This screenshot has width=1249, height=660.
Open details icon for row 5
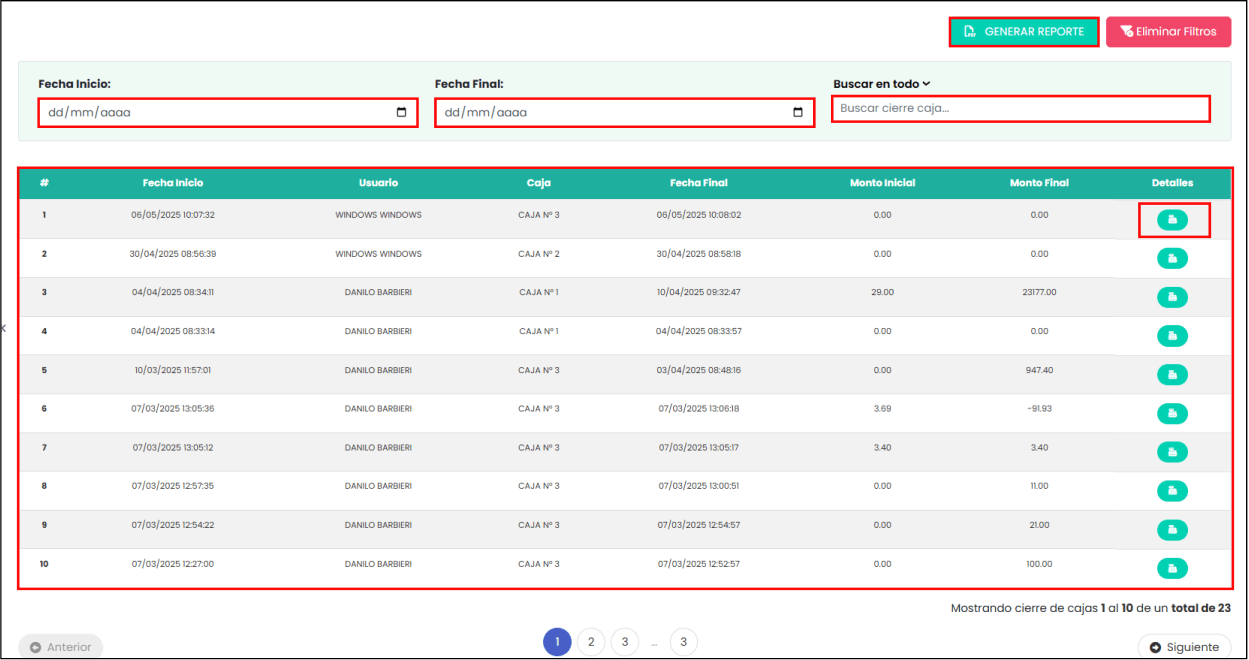(1172, 374)
